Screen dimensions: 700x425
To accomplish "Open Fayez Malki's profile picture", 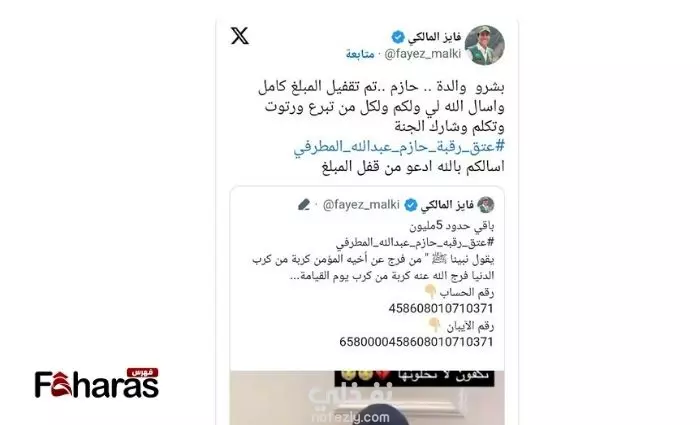I will pos(485,45).
